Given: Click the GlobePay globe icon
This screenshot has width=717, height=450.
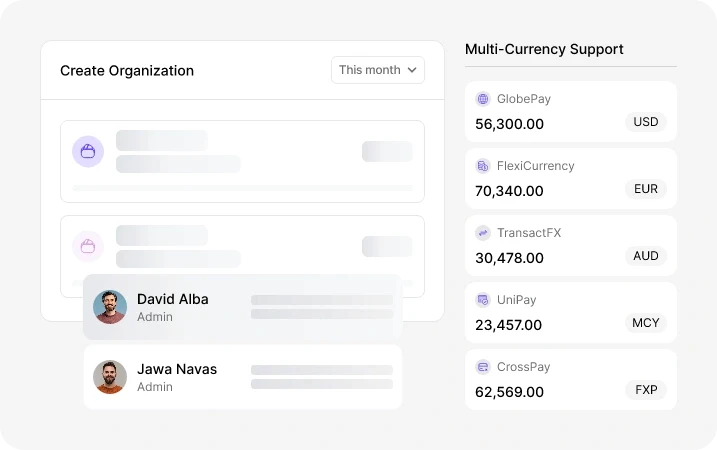Looking at the screenshot, I should (483, 99).
